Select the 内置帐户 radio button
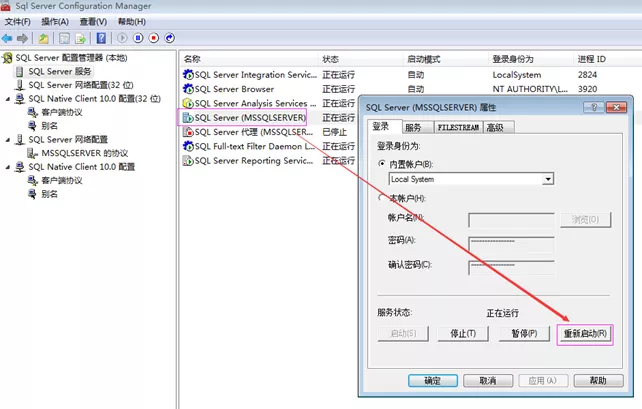The height and width of the screenshot is (409, 642). (x=381, y=163)
